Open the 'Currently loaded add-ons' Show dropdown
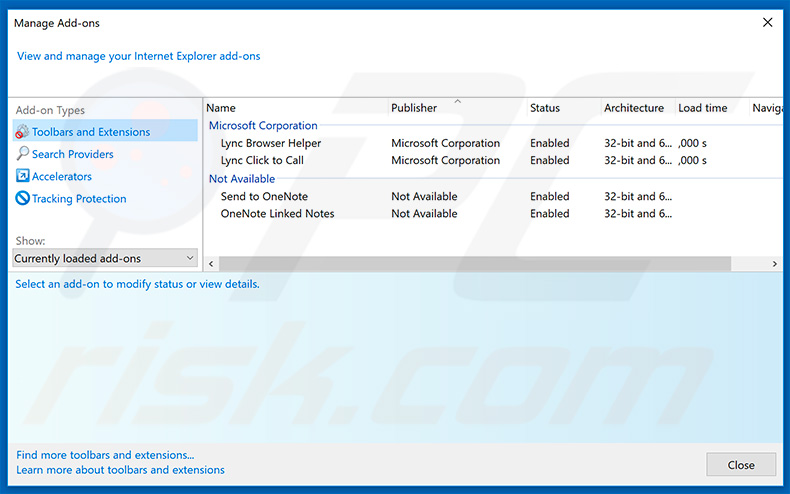This screenshot has width=790, height=494. (x=105, y=258)
